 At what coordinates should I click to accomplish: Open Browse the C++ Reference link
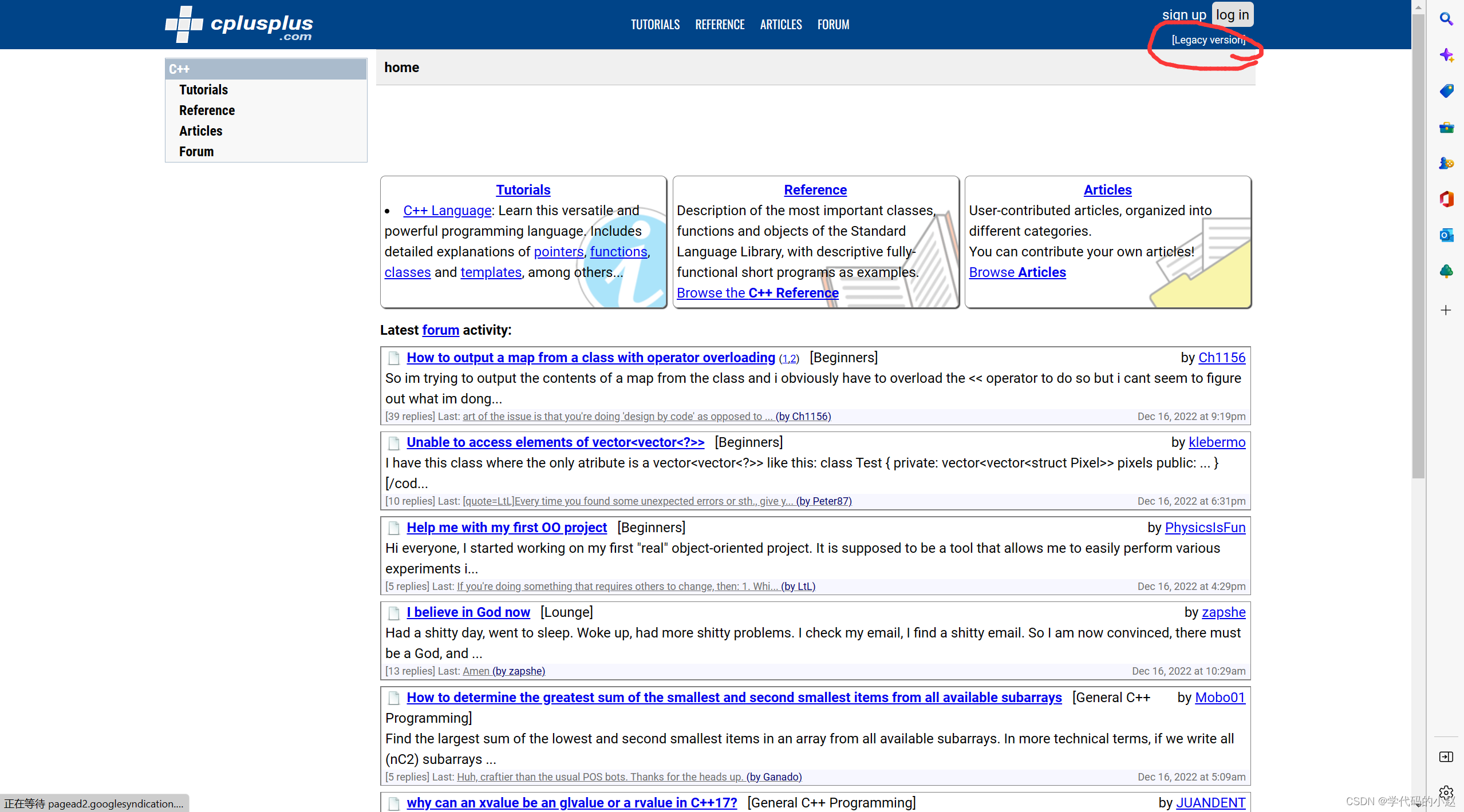[757, 293]
